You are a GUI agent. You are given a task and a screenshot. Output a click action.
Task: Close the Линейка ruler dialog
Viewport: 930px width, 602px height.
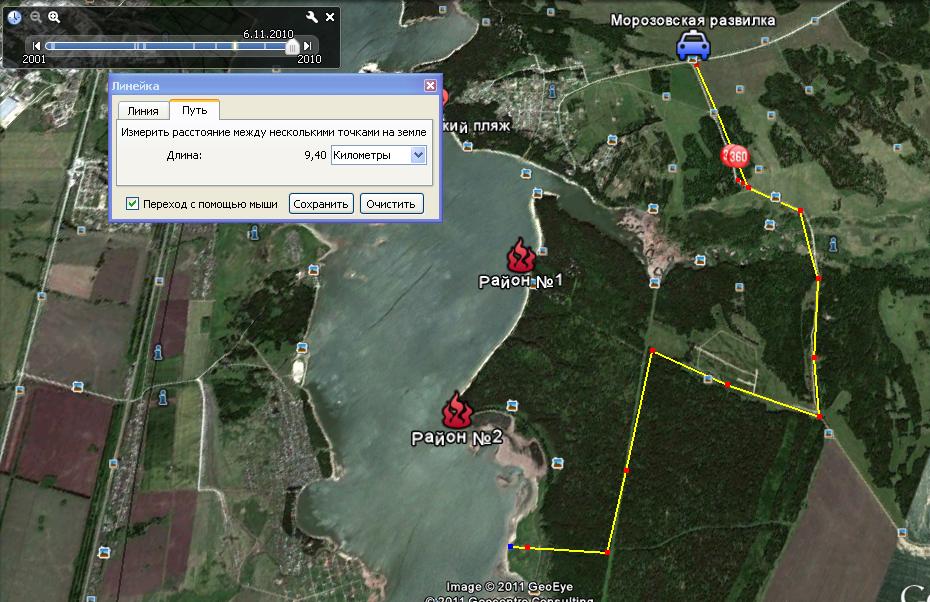[x=430, y=86]
